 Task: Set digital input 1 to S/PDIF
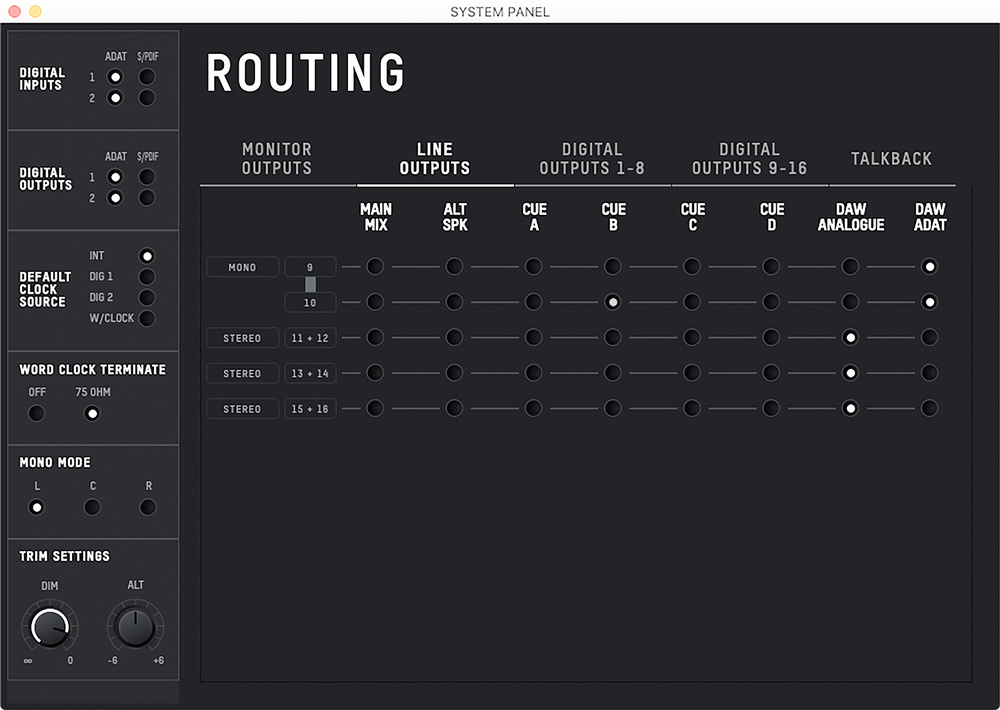pos(147,77)
